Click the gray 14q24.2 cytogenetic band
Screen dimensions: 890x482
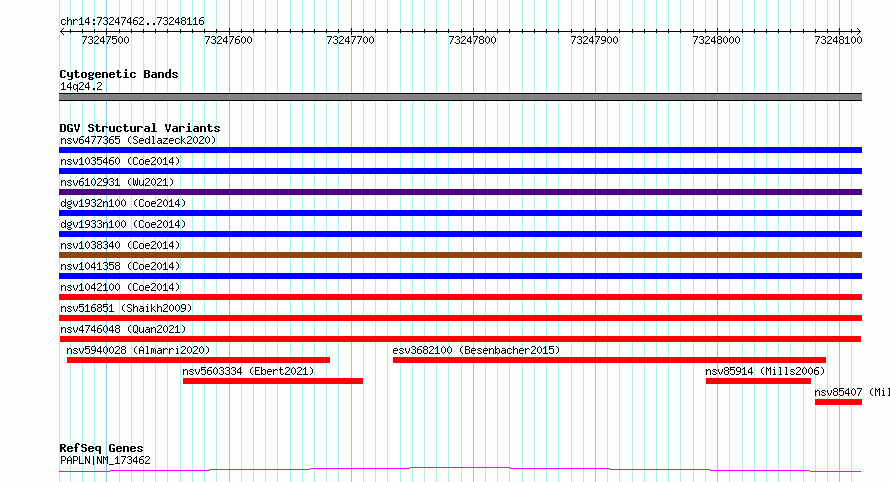point(460,97)
